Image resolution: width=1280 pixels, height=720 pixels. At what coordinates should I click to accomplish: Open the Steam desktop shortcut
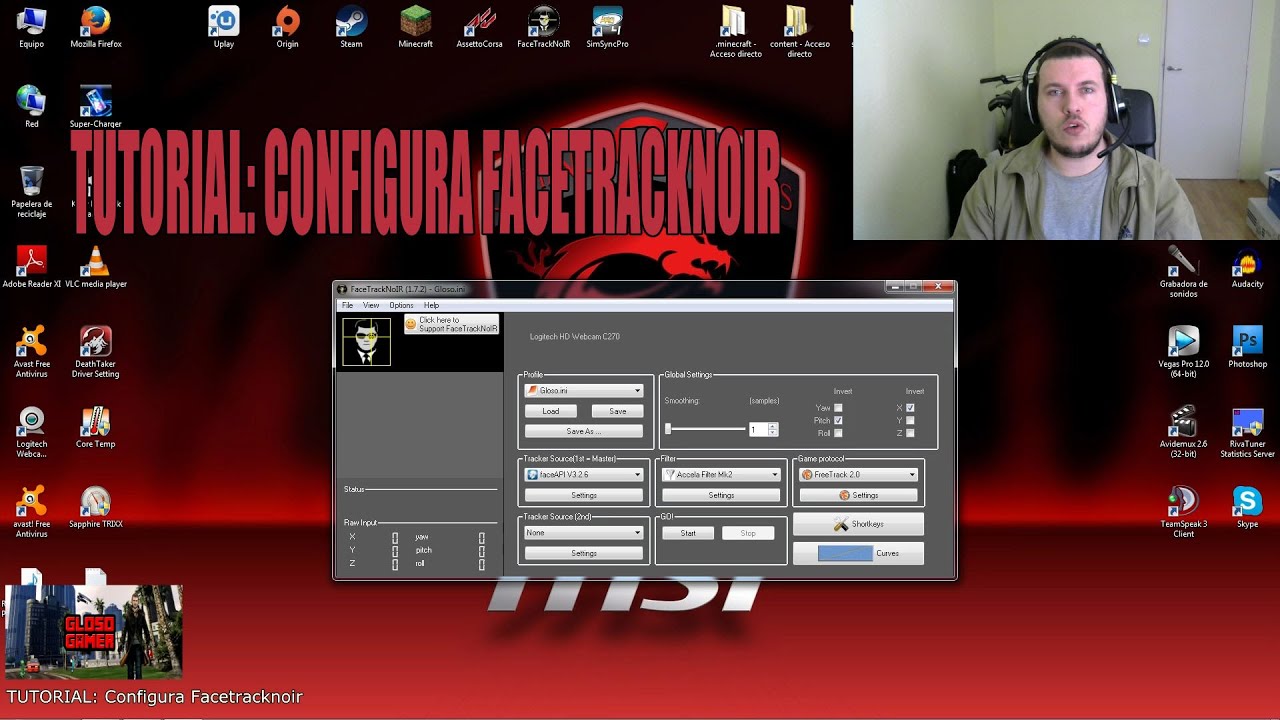click(351, 27)
